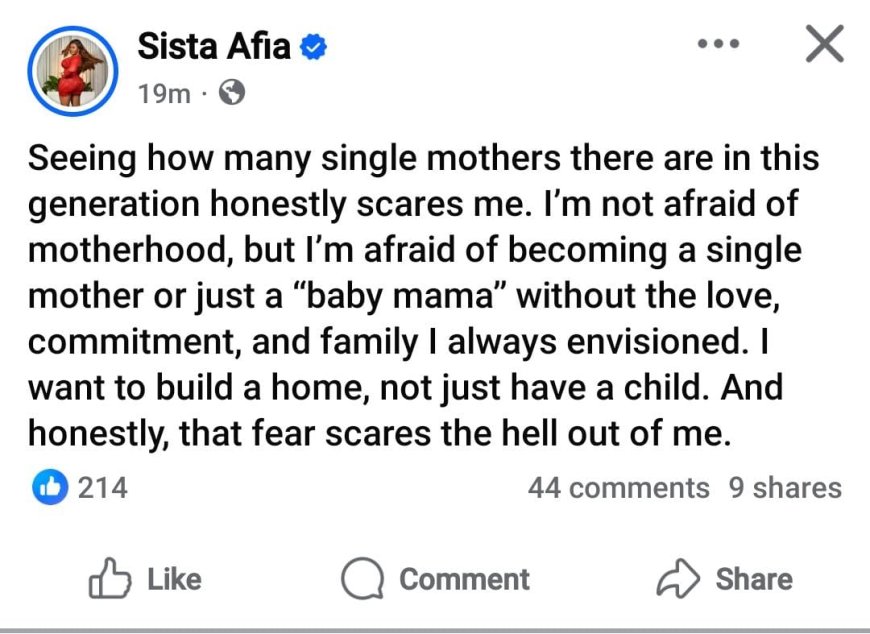Select the Comment button text
This screenshot has width=870, height=634.
[464, 579]
